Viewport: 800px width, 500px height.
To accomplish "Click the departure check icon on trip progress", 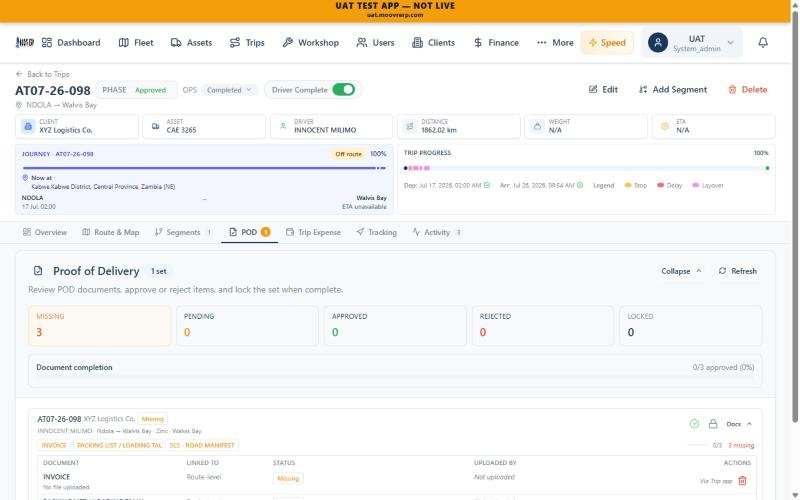I will (487, 185).
